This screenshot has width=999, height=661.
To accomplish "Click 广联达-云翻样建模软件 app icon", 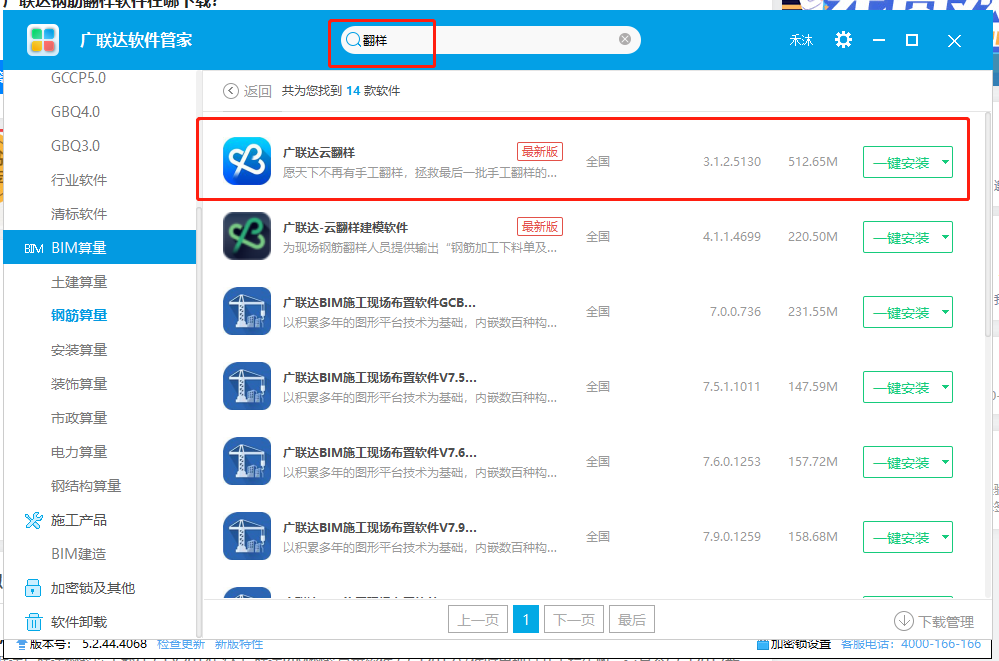I will point(247,236).
